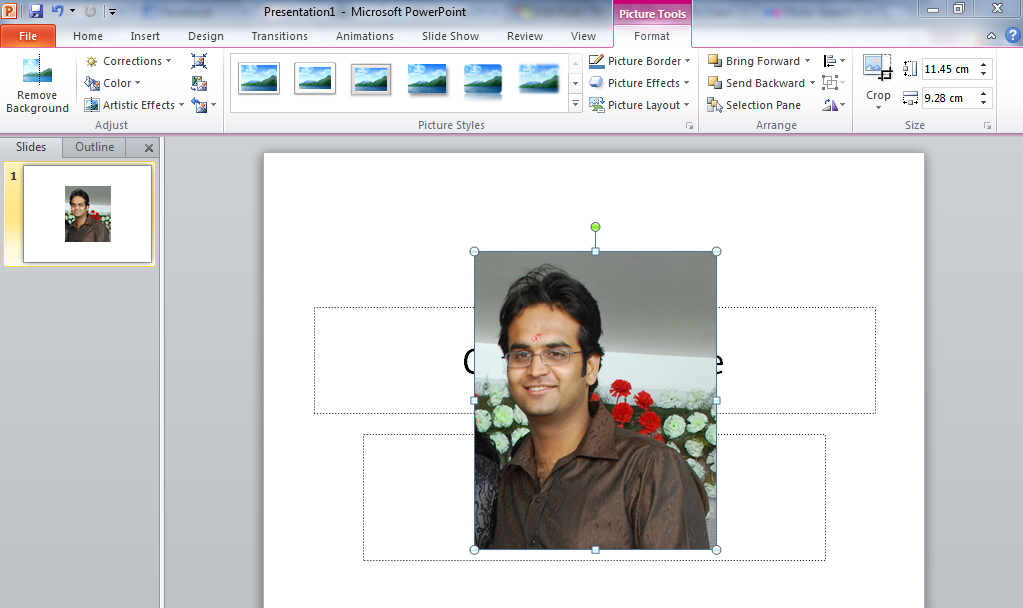Switch to the Animations tab
The image size is (1023, 608).
click(365, 36)
